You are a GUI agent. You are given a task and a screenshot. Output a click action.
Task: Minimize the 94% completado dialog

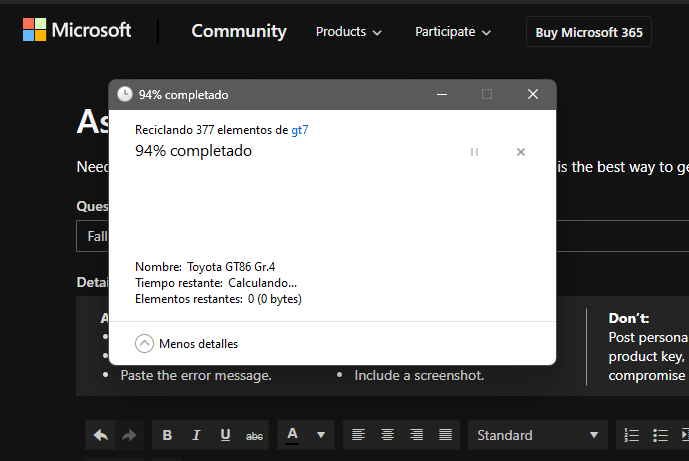pyautogui.click(x=442, y=94)
